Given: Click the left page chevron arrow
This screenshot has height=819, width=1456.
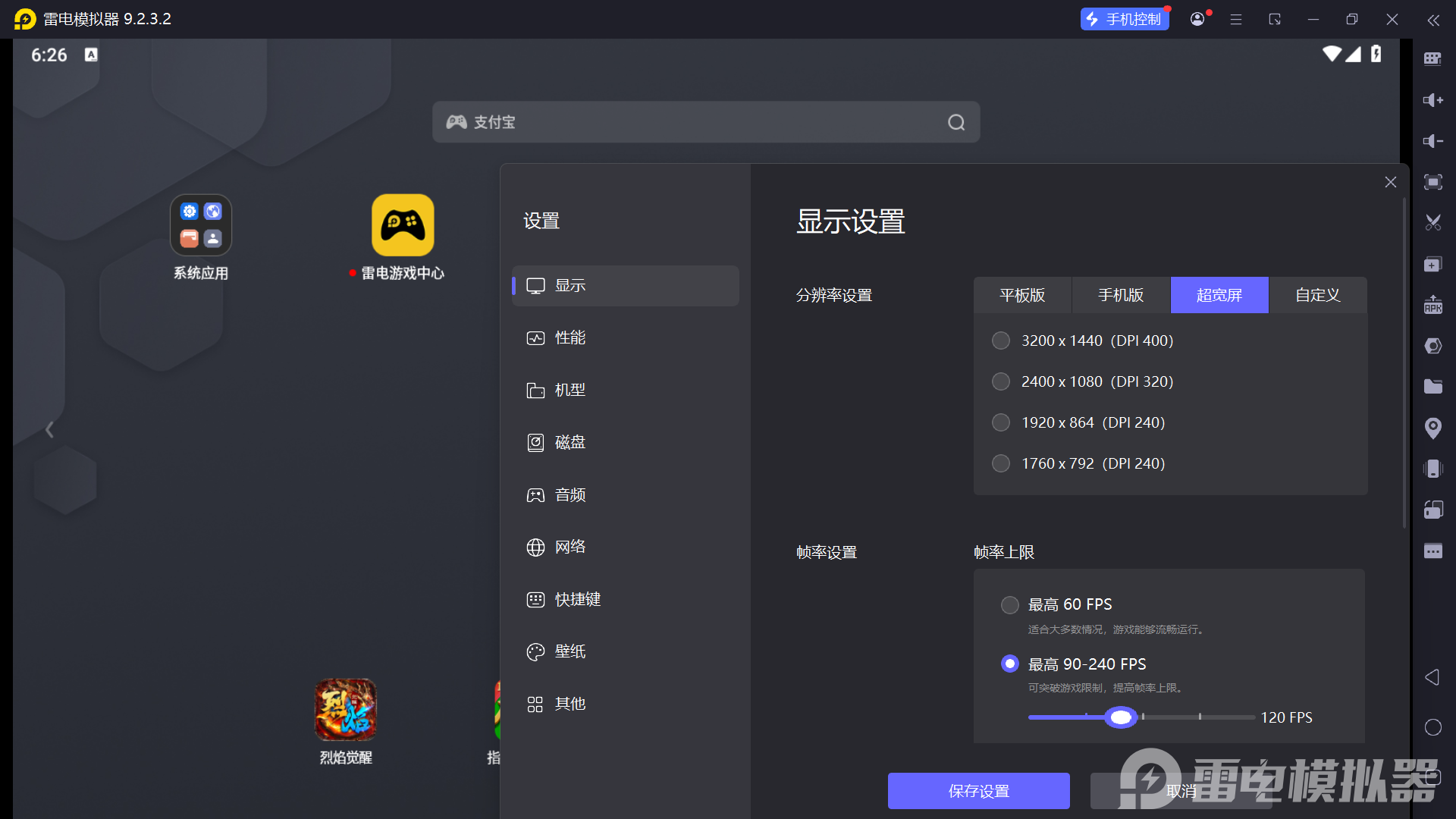Looking at the screenshot, I should click(x=49, y=430).
